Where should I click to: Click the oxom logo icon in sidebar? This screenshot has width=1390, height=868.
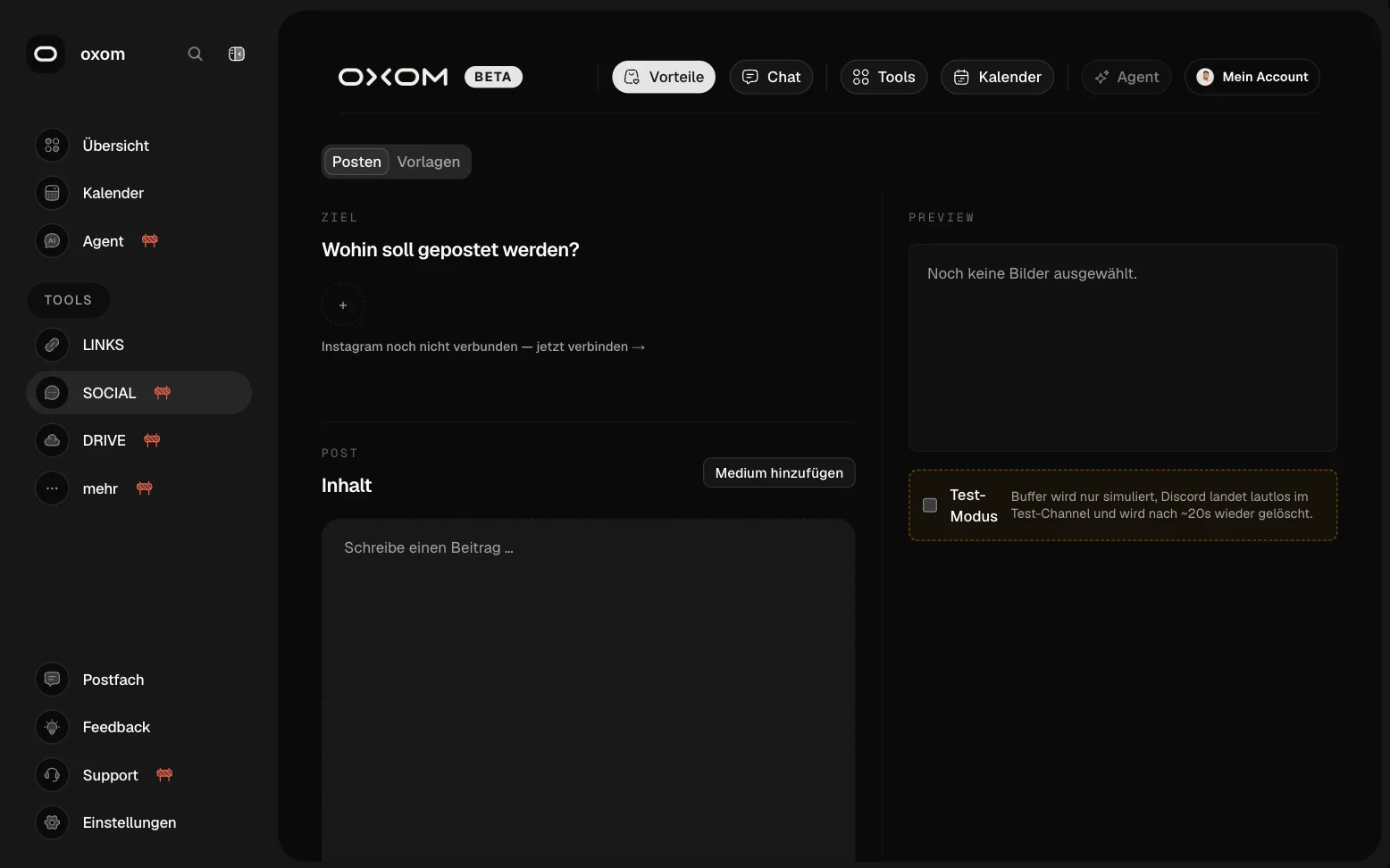[x=46, y=54]
